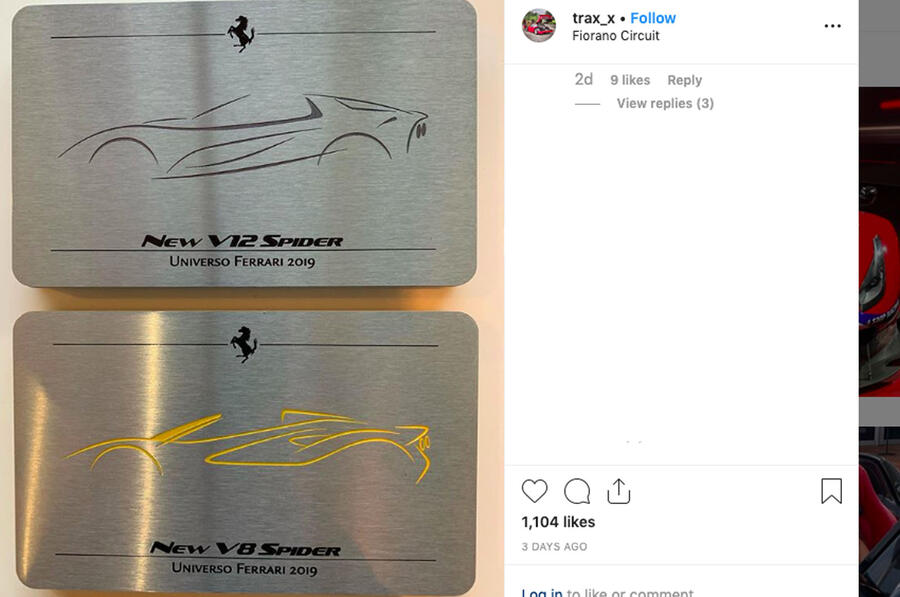Reply to the 2d-old comment
The image size is (900, 597).
[684, 80]
